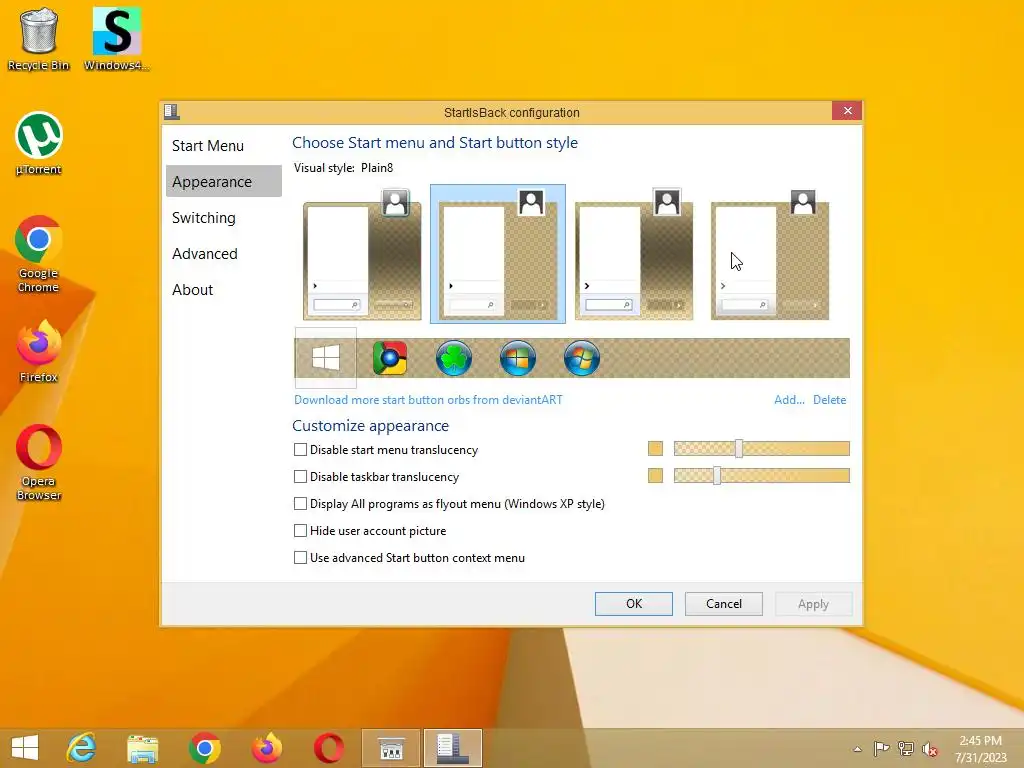Click the taskbar color swatch

655,475
